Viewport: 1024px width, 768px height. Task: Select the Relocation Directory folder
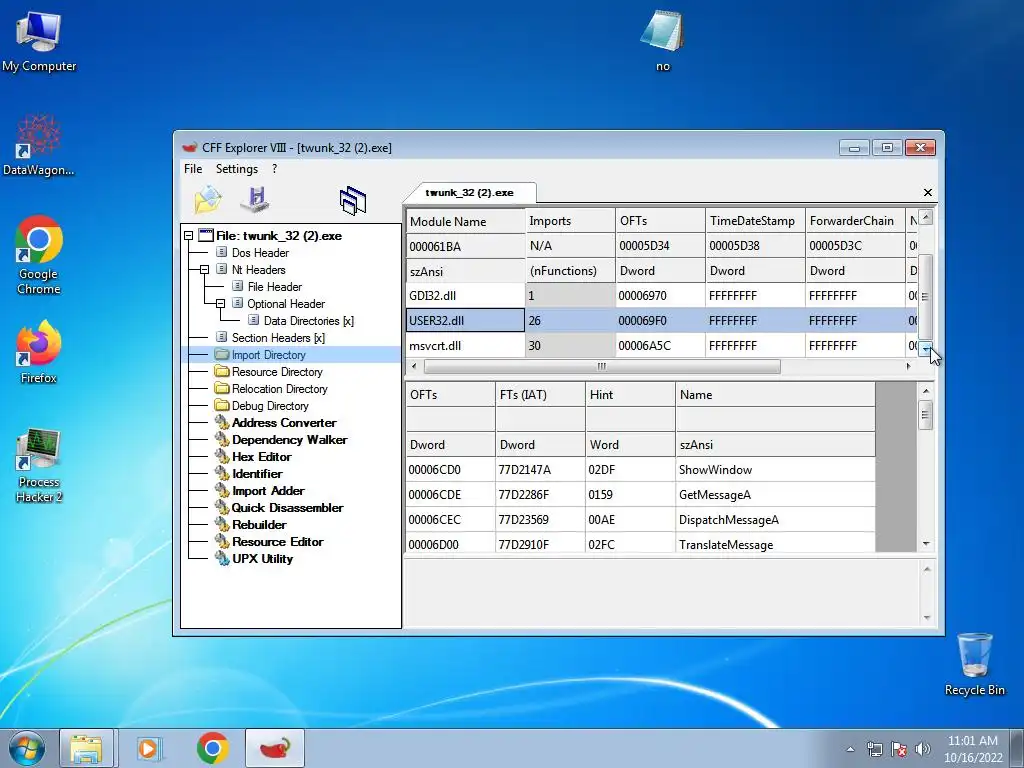point(280,389)
